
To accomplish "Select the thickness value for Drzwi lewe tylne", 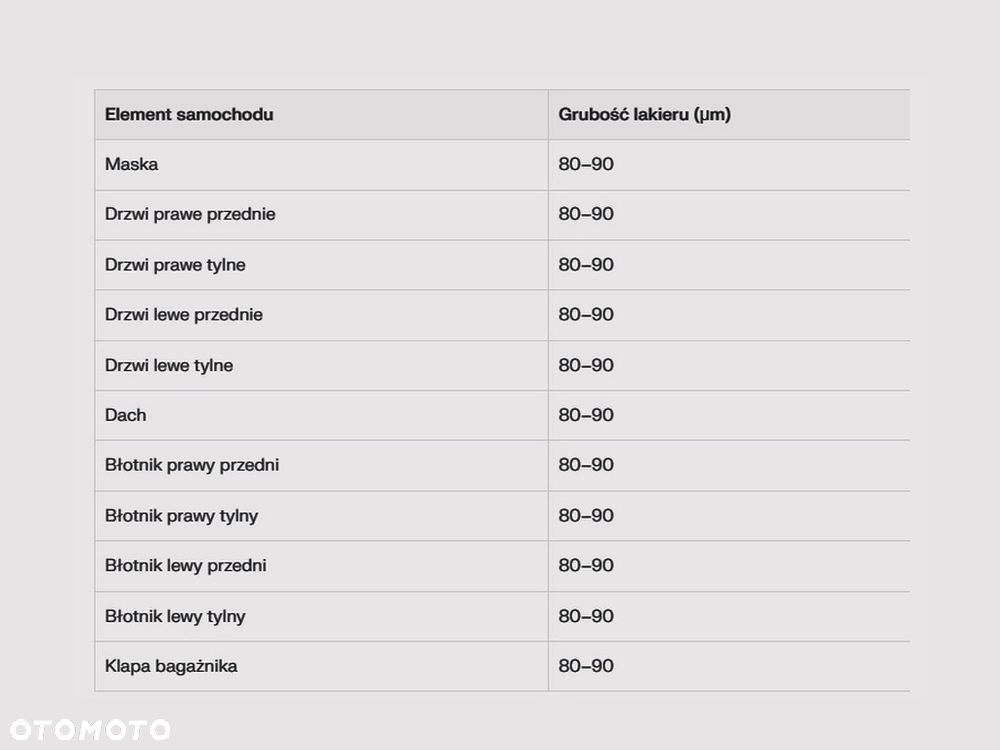I will [x=586, y=365].
